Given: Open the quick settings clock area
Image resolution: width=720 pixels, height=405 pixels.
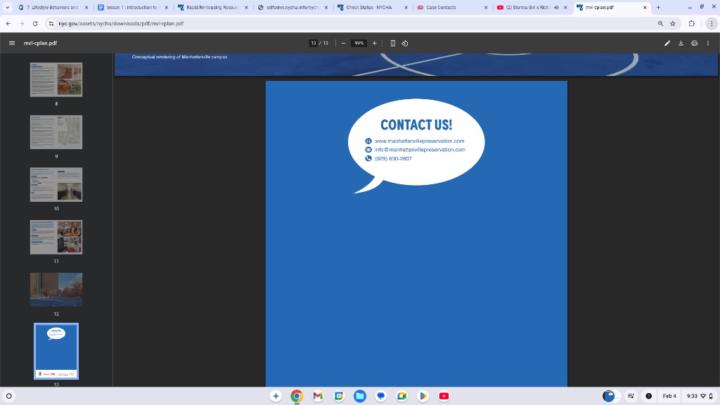Looking at the screenshot, I should point(700,396).
